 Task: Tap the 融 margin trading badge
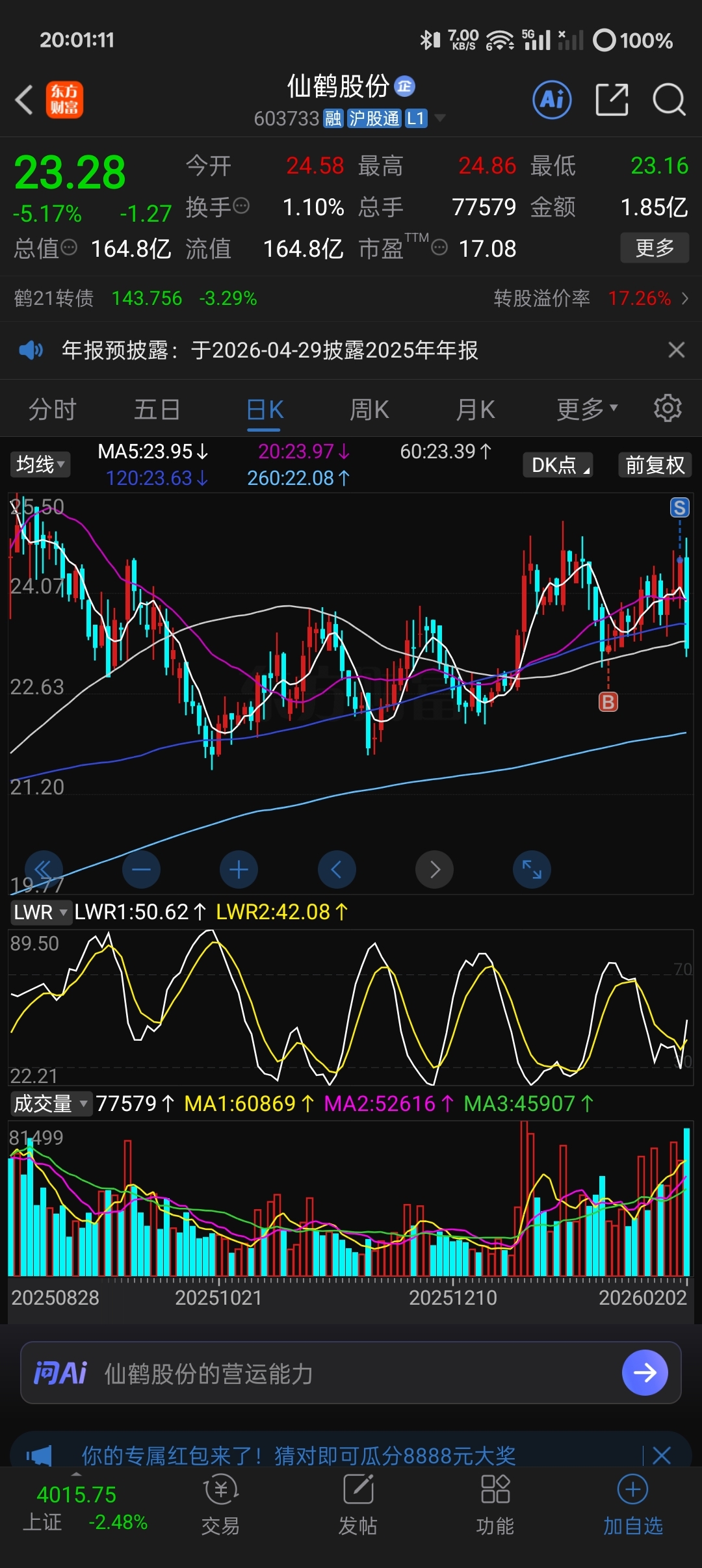333,118
